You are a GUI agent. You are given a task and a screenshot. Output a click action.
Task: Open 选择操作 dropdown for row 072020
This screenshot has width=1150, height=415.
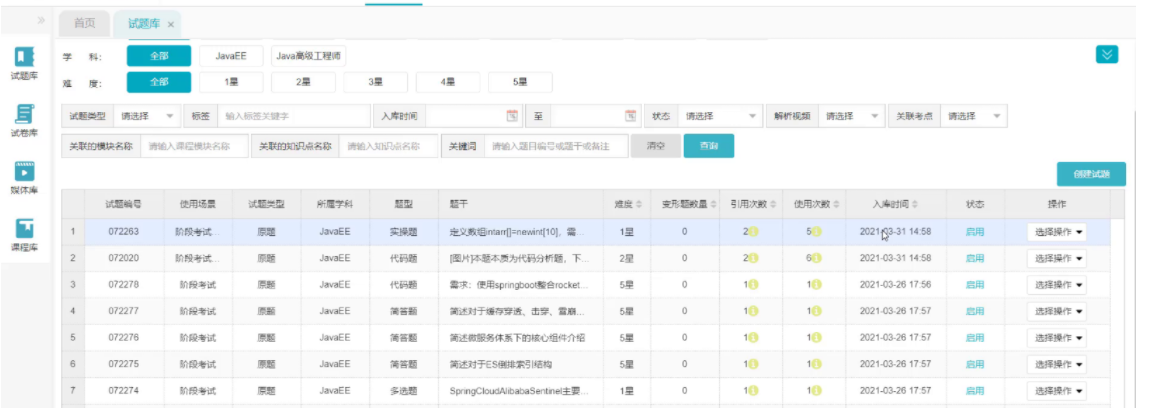1057,258
